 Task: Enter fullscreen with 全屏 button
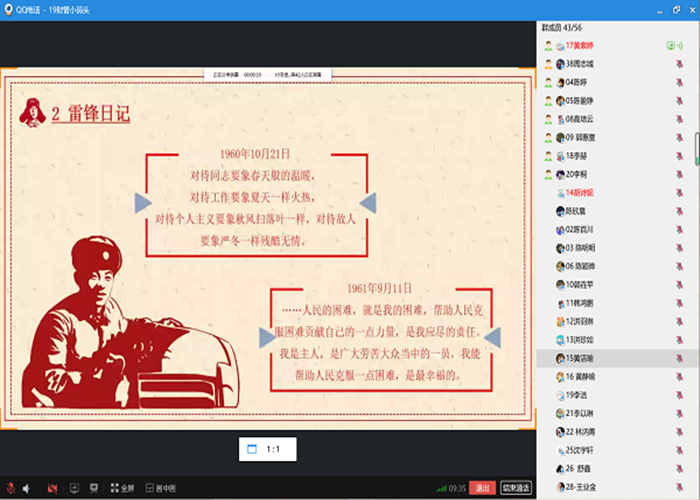(x=121, y=488)
